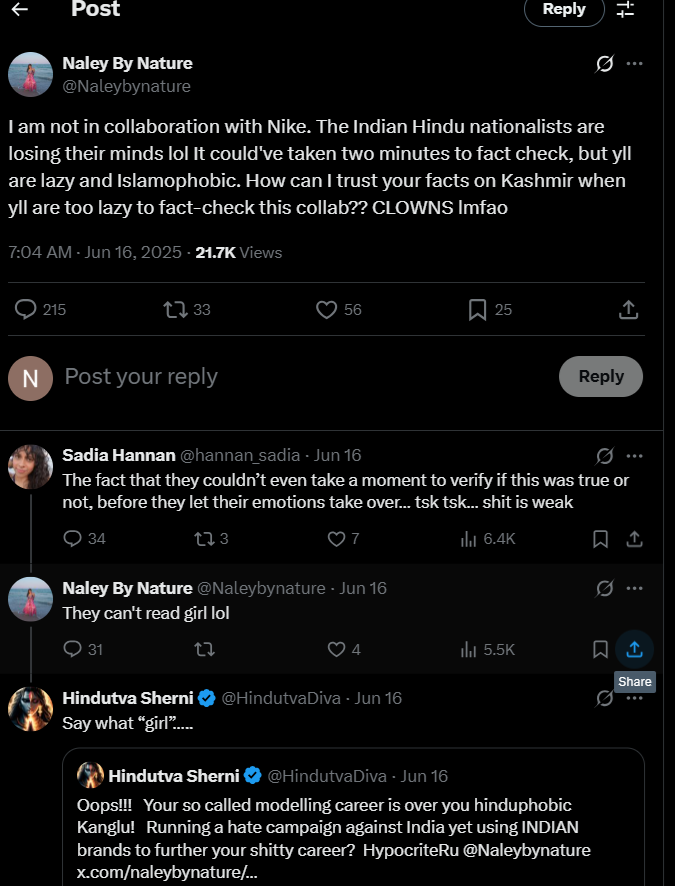The width and height of the screenshot is (675, 886).
Task: Click the Grok icon on main post
Action: coord(605,64)
